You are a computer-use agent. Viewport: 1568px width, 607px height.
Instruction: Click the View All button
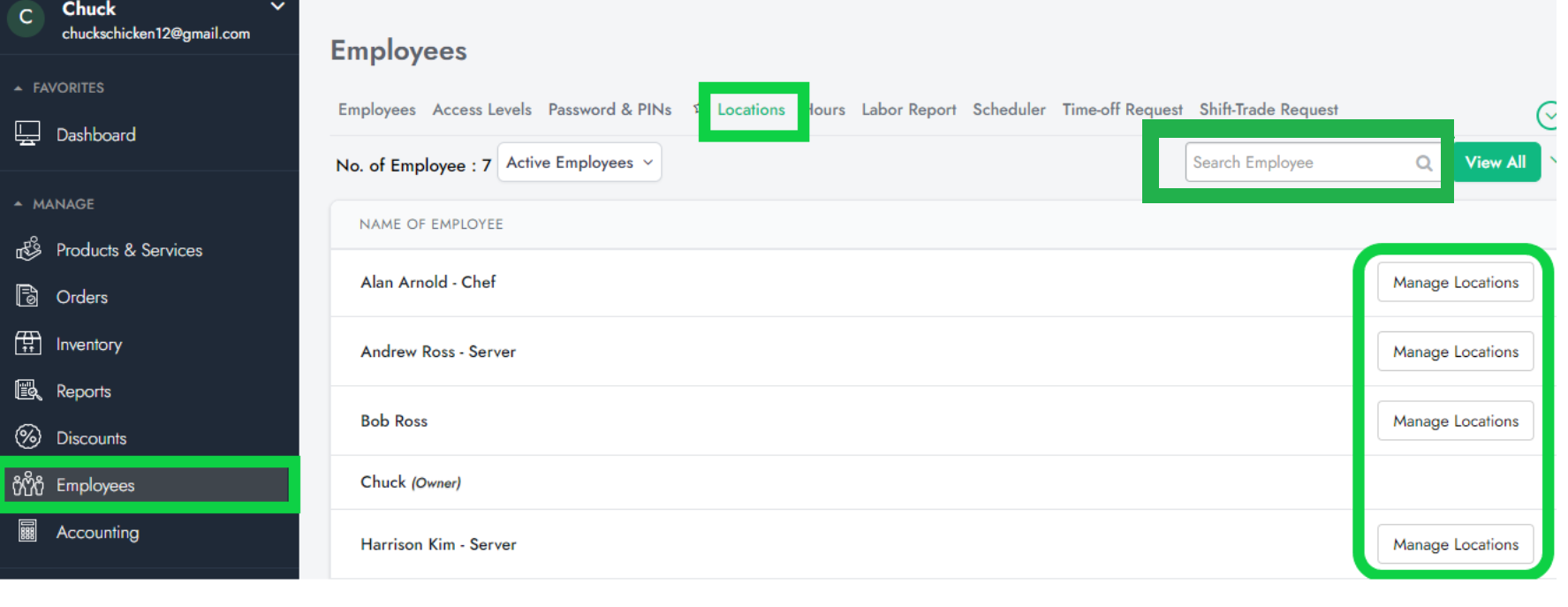1495,163
